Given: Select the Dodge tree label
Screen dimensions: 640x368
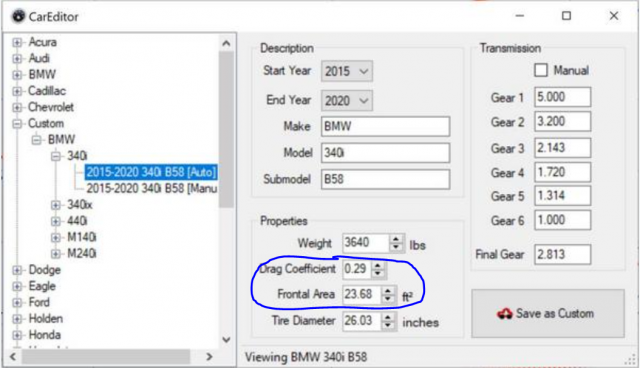Looking at the screenshot, I should pos(44,270).
